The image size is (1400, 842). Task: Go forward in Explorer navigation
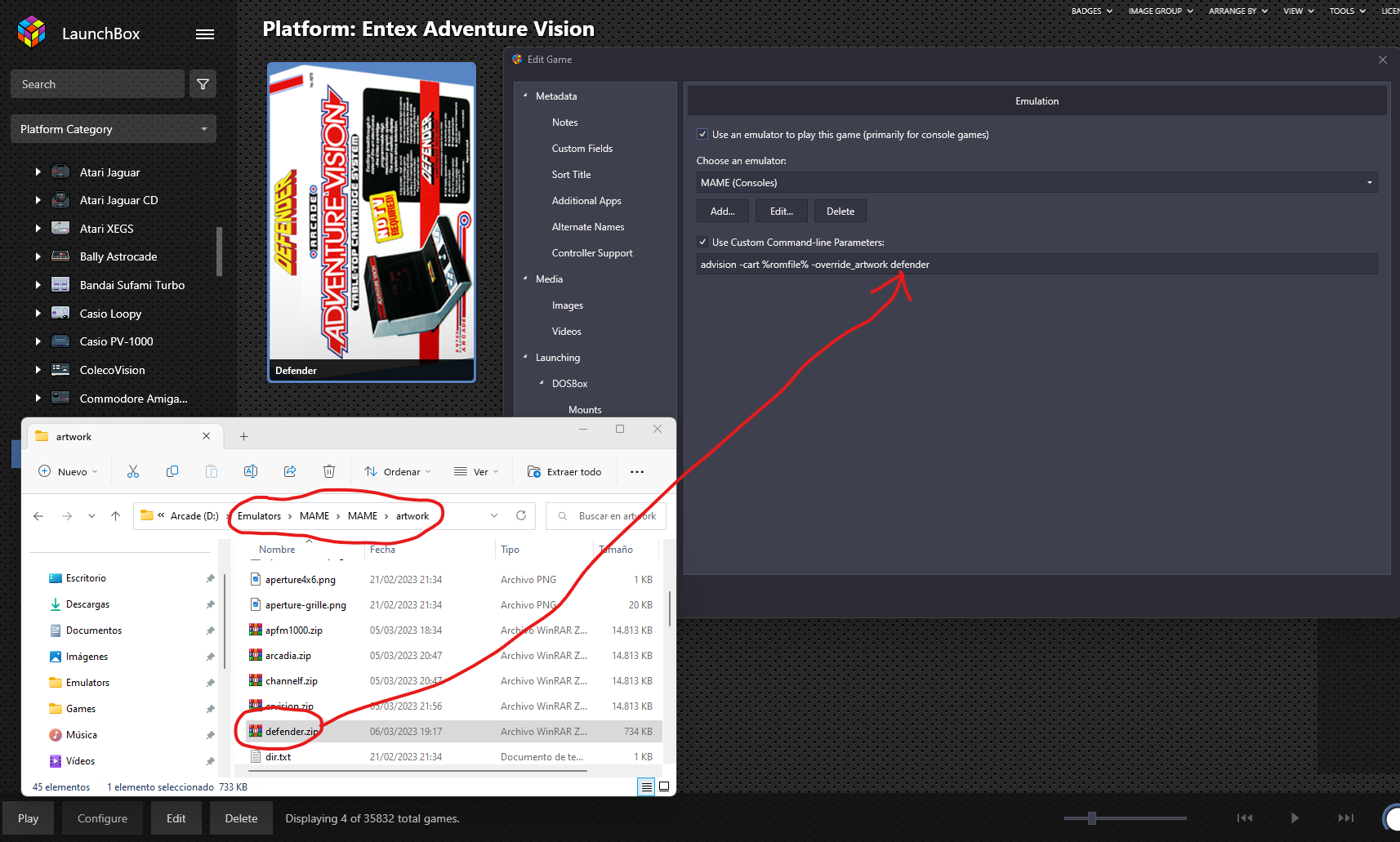click(67, 516)
